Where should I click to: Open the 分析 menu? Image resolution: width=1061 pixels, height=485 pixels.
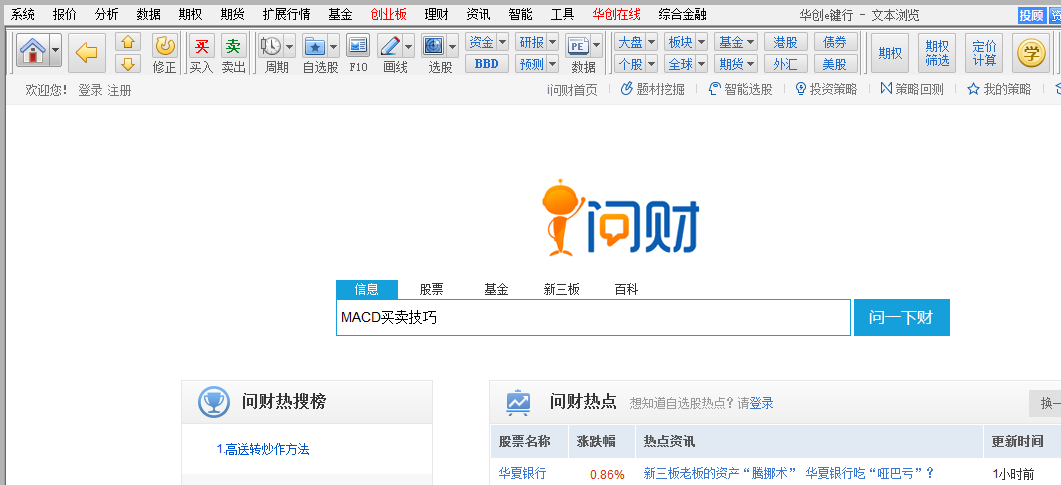point(107,14)
